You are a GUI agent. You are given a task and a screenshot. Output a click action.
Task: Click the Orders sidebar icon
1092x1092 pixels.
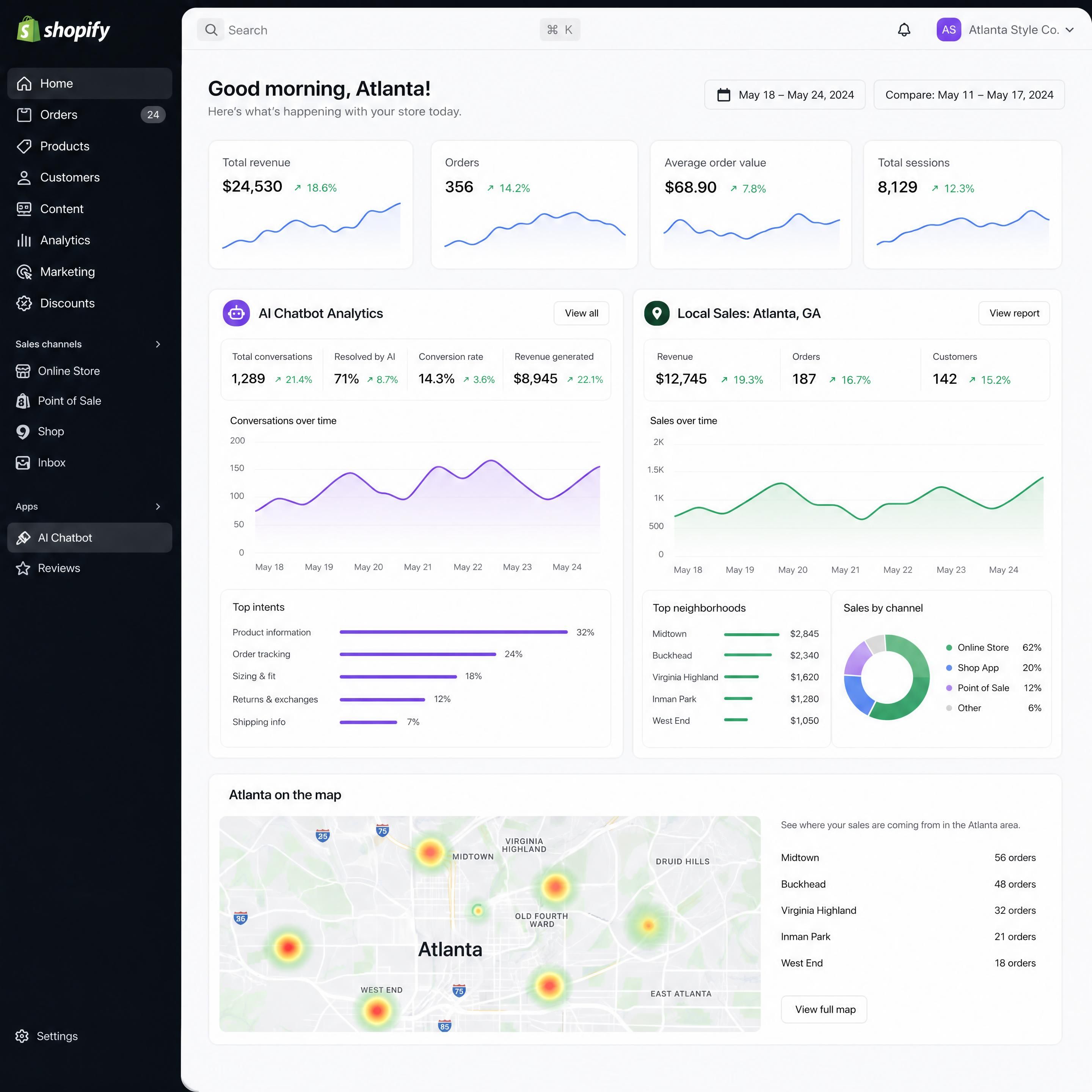click(x=24, y=115)
